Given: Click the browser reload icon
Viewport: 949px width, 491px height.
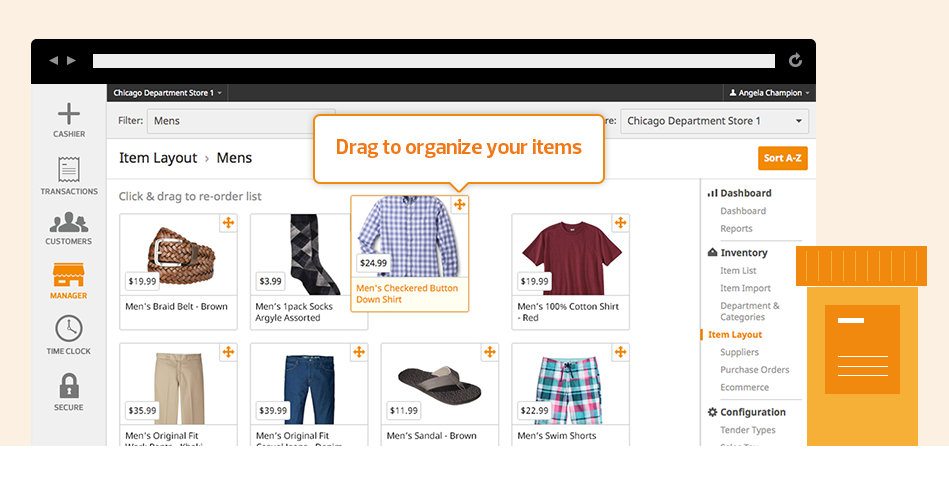Looking at the screenshot, I should point(795,60).
